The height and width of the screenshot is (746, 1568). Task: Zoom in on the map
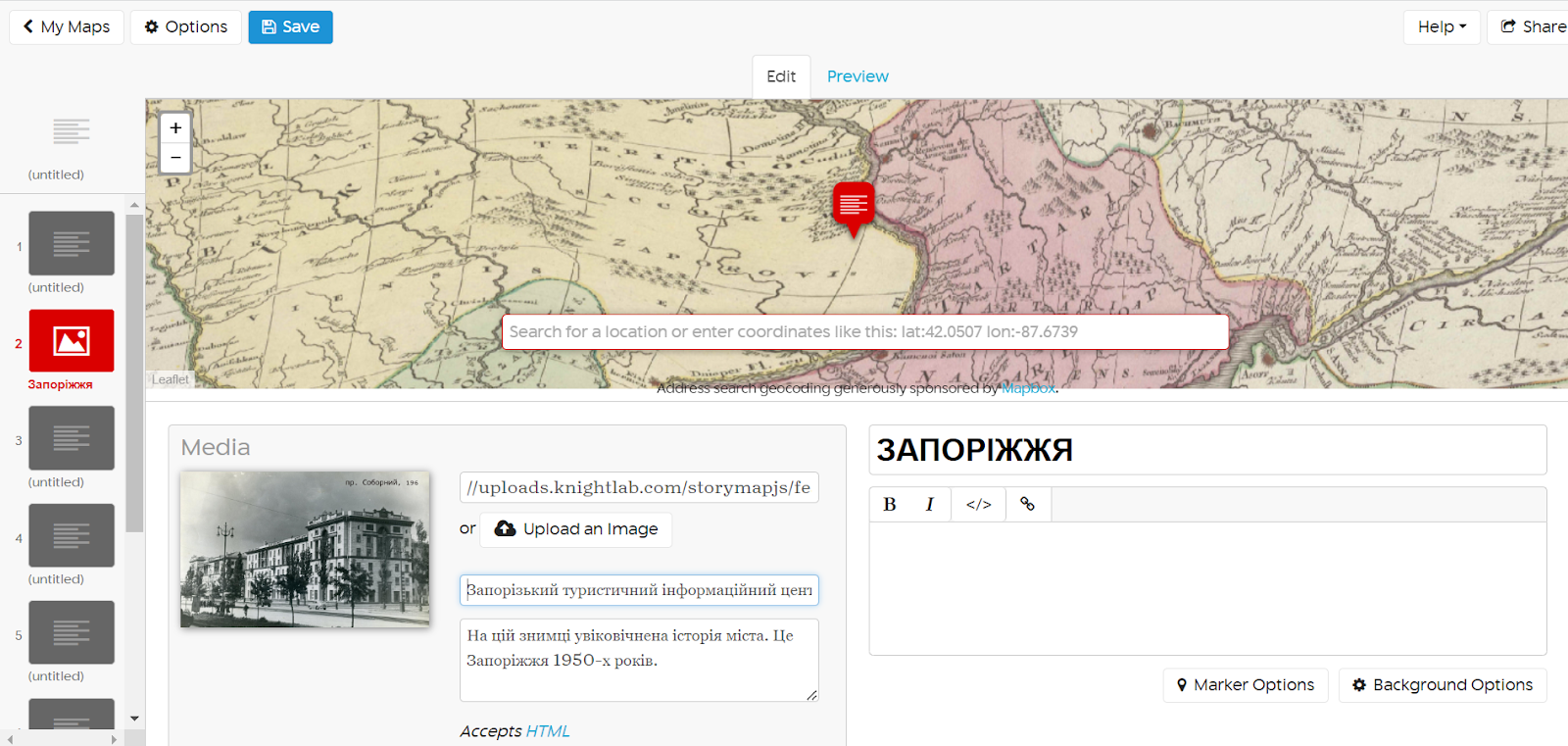pyautogui.click(x=175, y=127)
